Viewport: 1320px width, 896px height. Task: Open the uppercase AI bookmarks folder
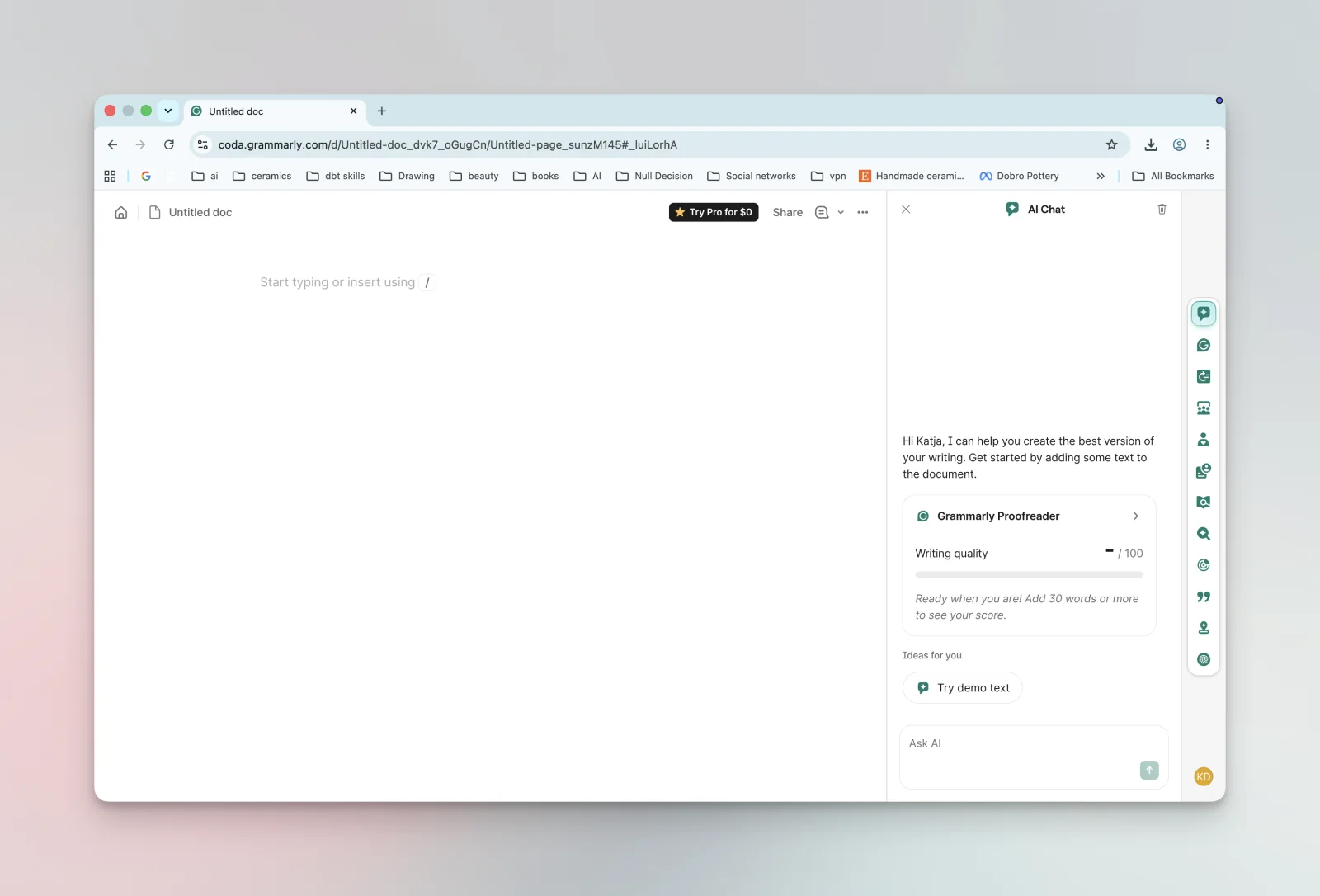coord(587,177)
